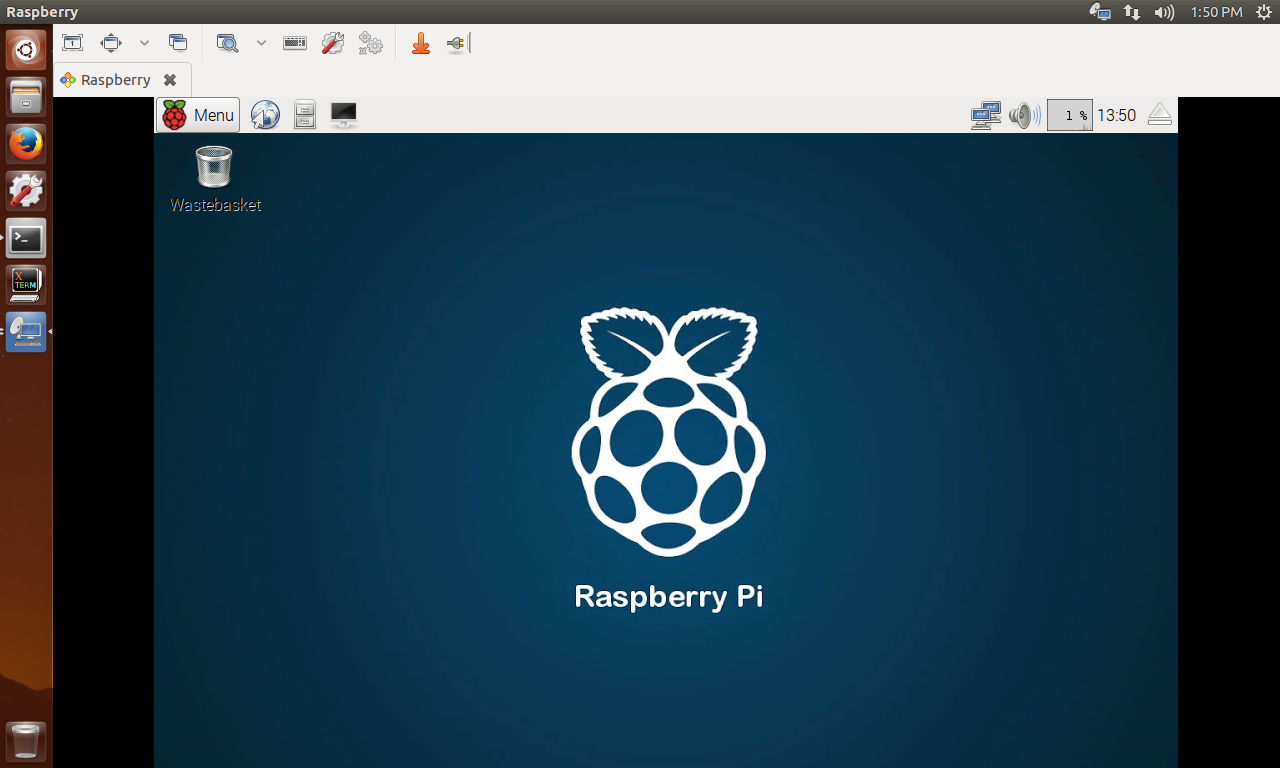1280x768 pixels.
Task: Open the screenshot dropdown arrow in the toolbar
Action: pyautogui.click(x=261, y=43)
